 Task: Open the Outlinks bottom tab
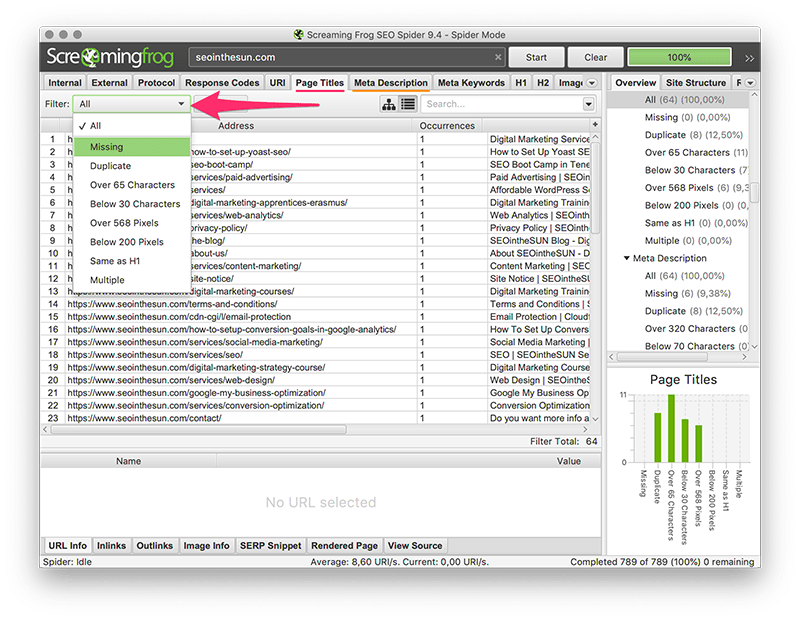(x=155, y=545)
